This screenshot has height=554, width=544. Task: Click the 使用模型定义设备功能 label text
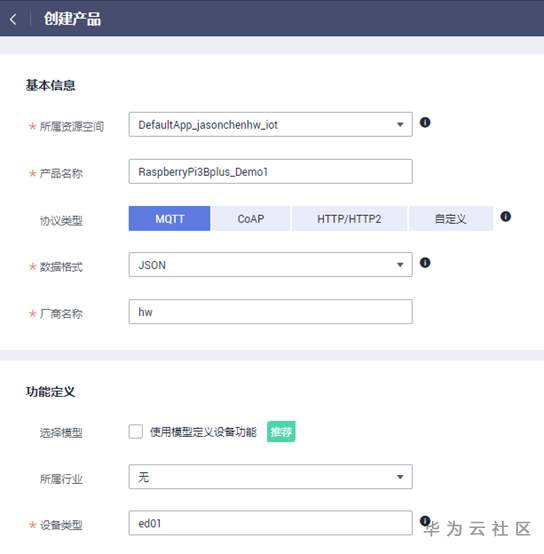(x=203, y=432)
